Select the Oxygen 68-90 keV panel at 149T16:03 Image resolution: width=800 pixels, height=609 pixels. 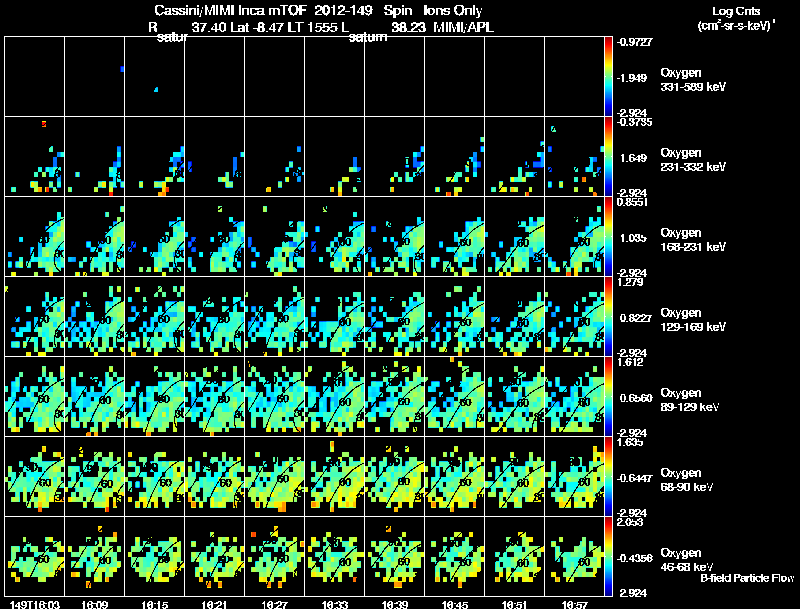(x=35, y=477)
